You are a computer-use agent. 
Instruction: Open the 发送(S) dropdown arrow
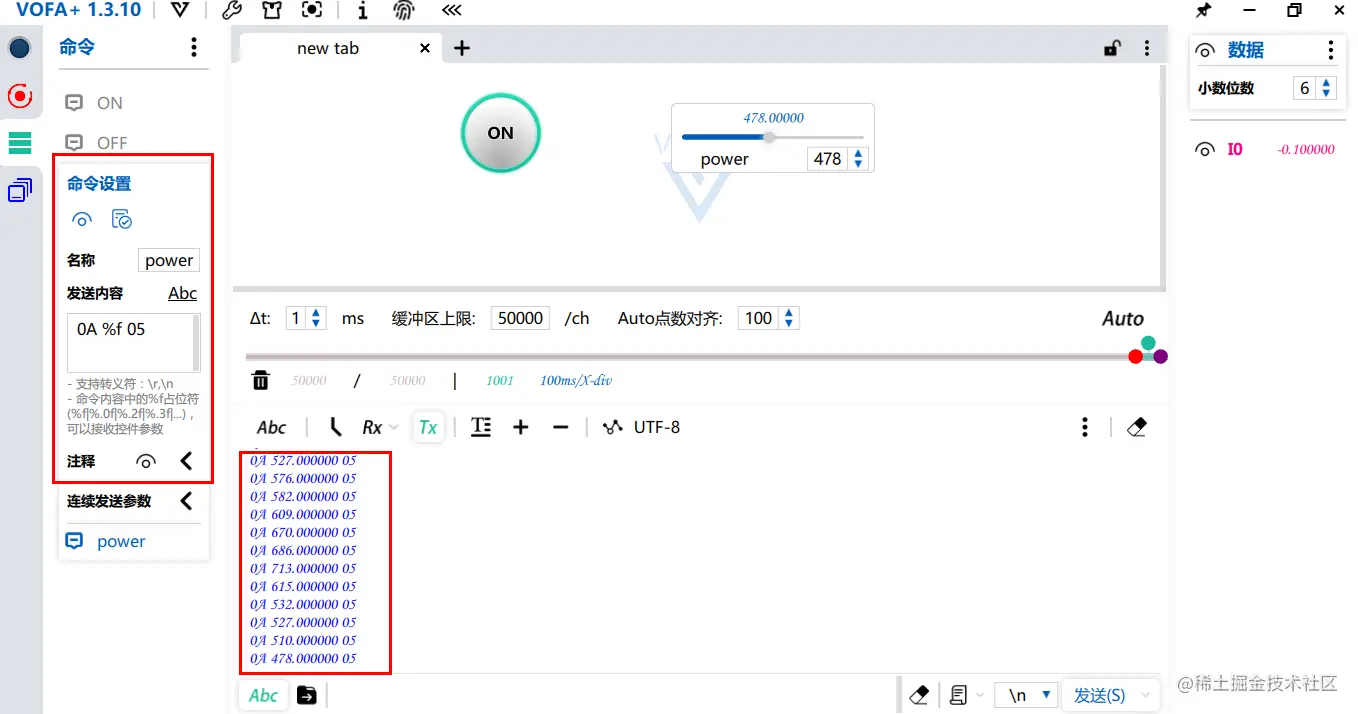[x=1146, y=695]
